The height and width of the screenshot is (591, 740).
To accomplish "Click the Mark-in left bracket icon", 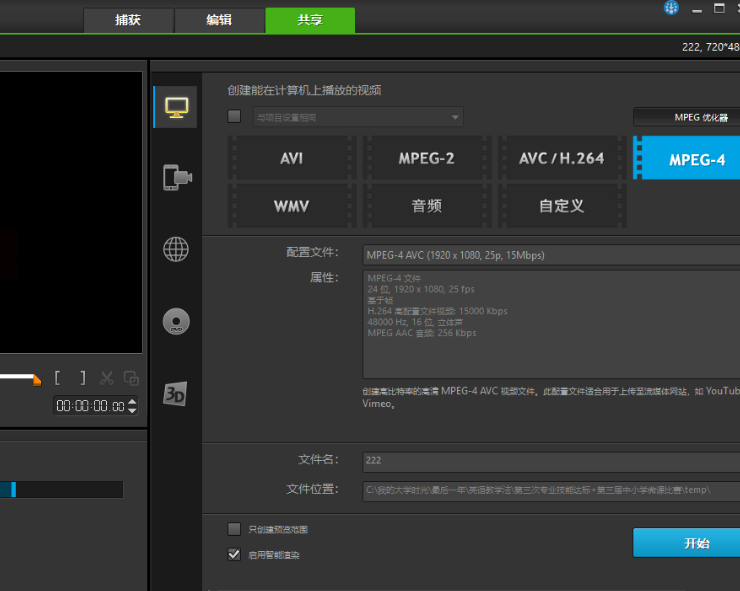I will [x=58, y=378].
